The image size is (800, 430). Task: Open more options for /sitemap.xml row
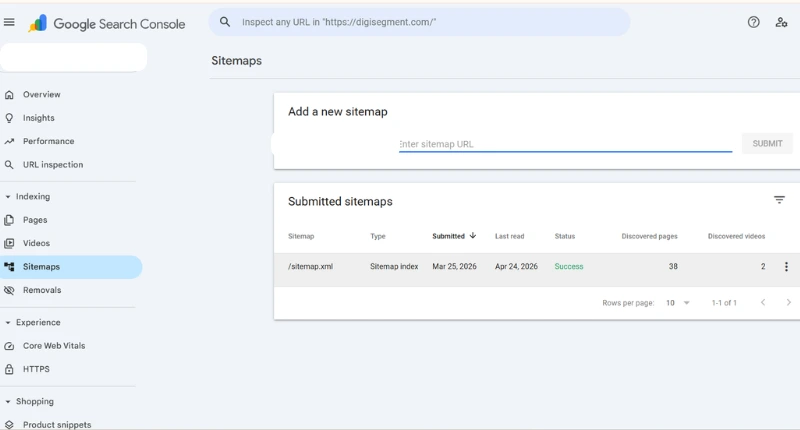click(786, 267)
